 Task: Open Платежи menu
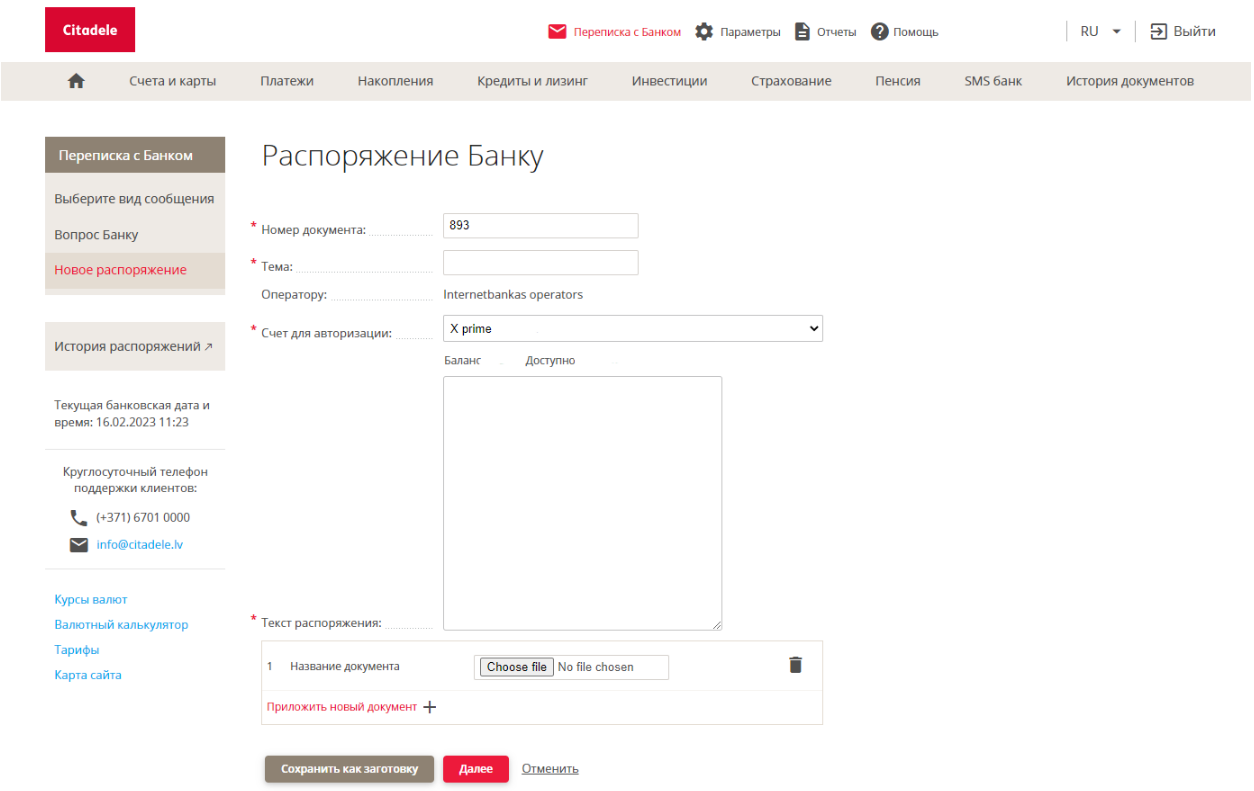tap(287, 81)
